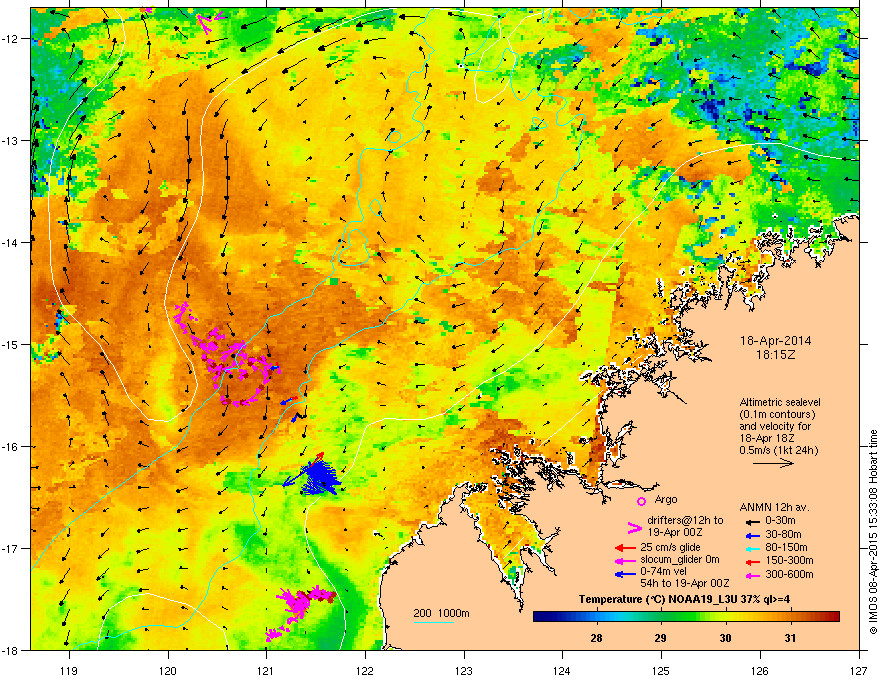Click the magenta Argo circle symbol in legend

[641, 501]
